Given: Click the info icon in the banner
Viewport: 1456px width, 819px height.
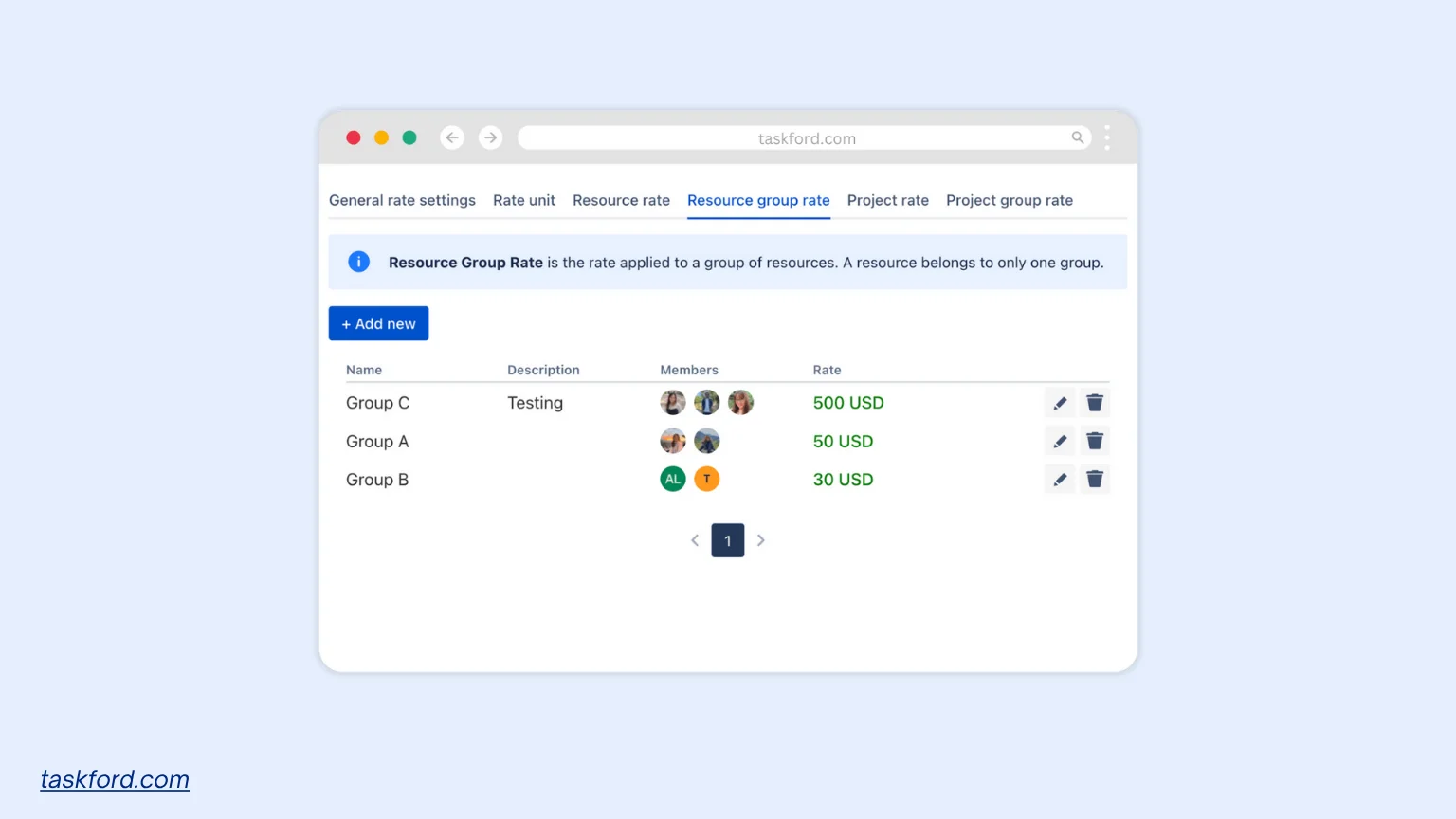Looking at the screenshot, I should coord(358,262).
